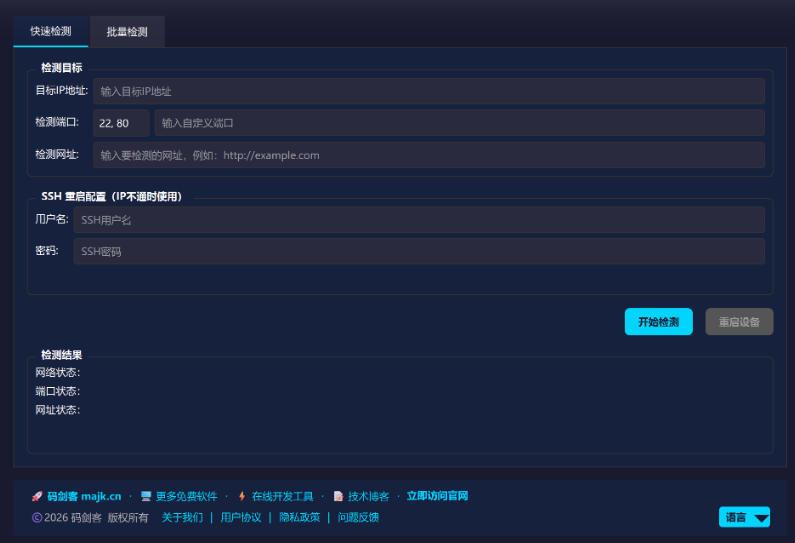This screenshot has width=795, height=543.
Task: Open the 立即访问官网 link
Action: click(x=437, y=496)
